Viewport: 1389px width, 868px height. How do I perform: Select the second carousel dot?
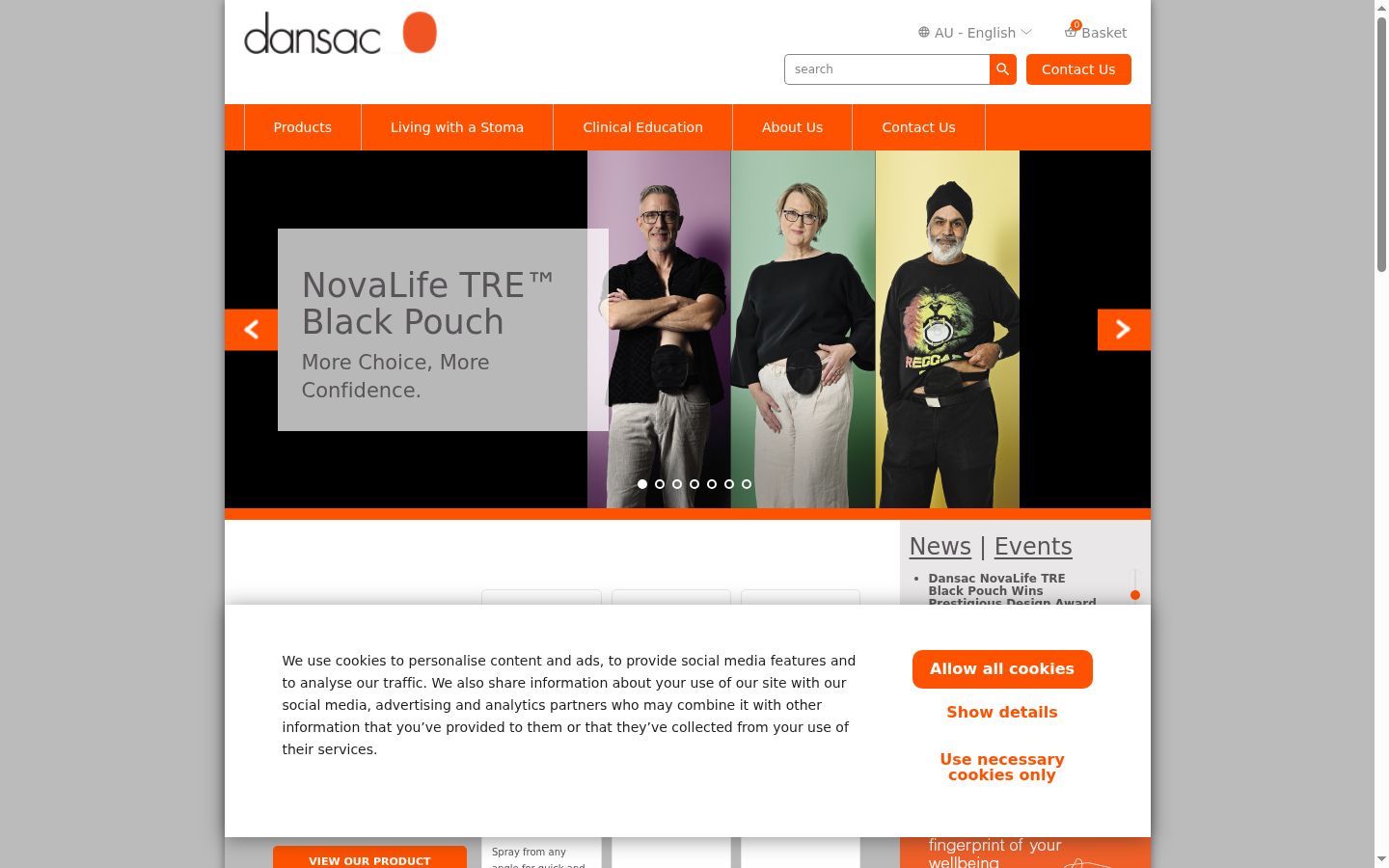[660, 484]
